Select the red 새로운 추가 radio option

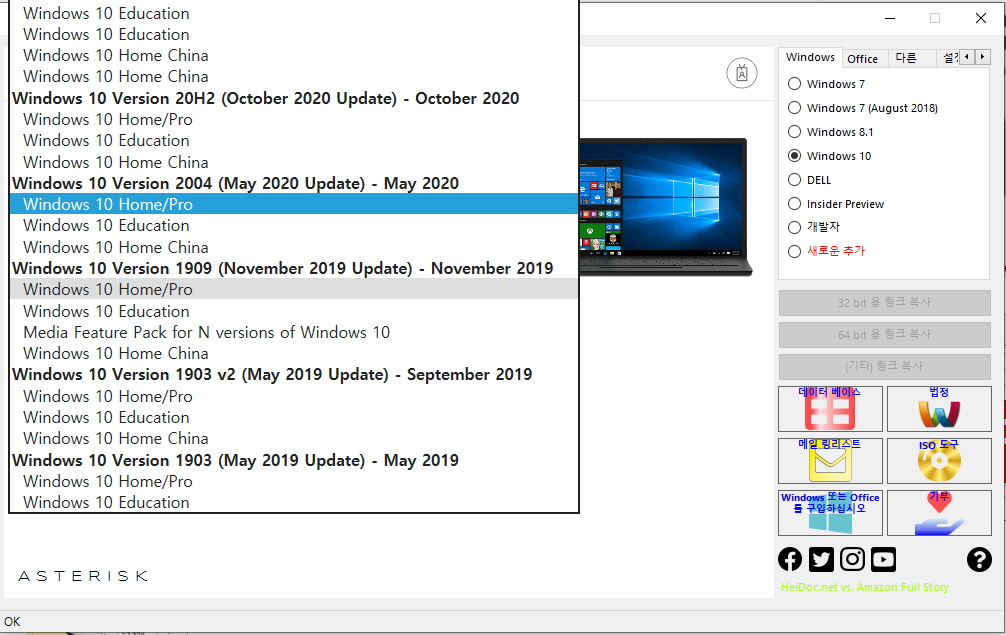794,251
